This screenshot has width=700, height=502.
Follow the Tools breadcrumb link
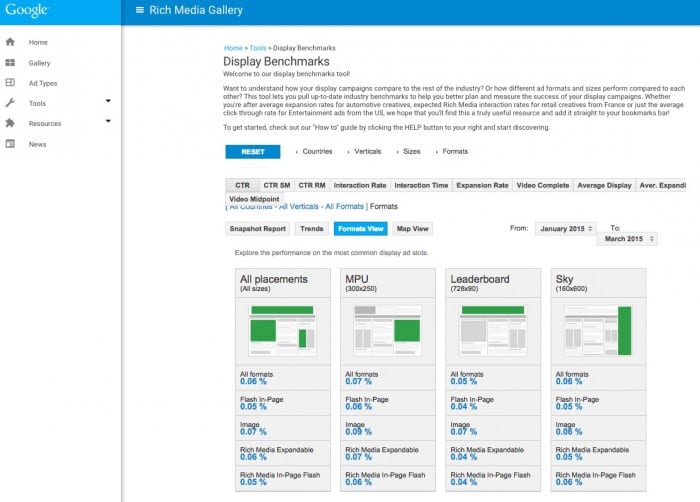point(258,48)
